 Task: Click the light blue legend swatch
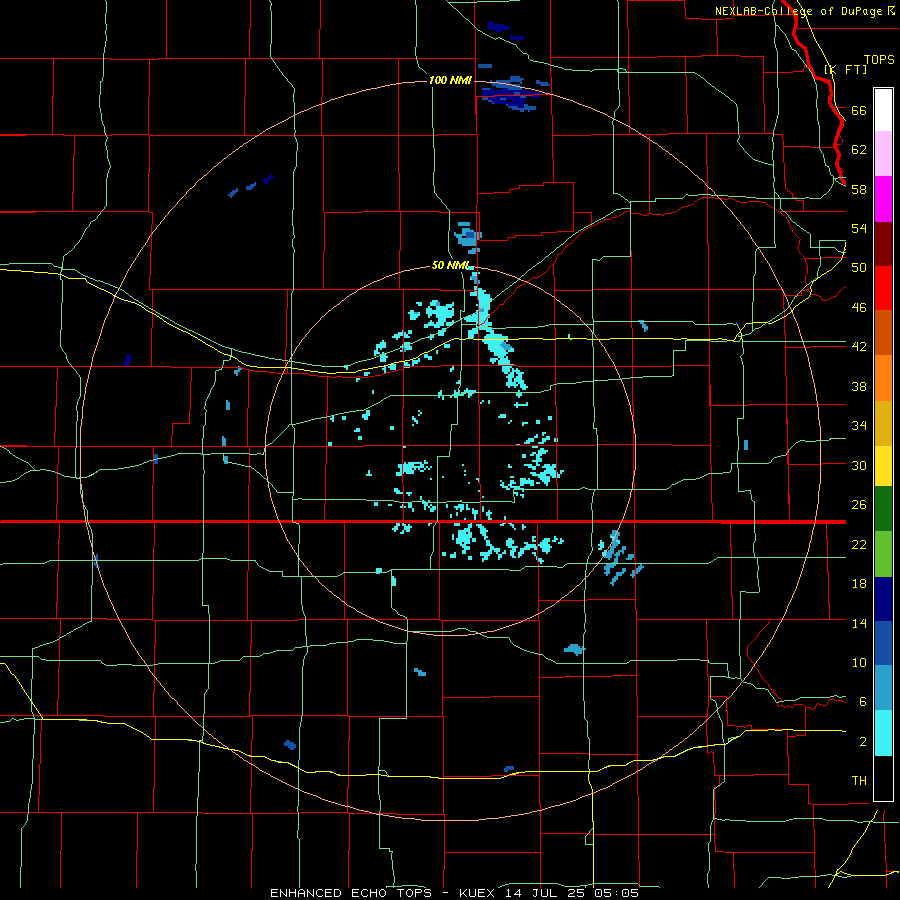[x=883, y=688]
